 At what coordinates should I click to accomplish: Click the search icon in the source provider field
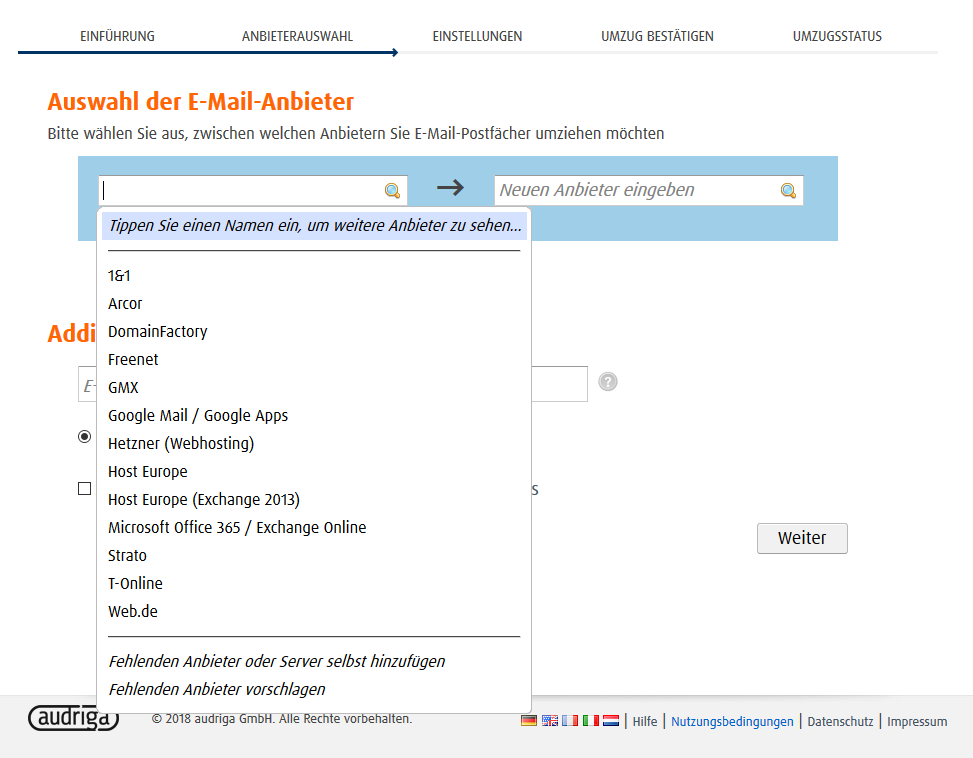[392, 190]
